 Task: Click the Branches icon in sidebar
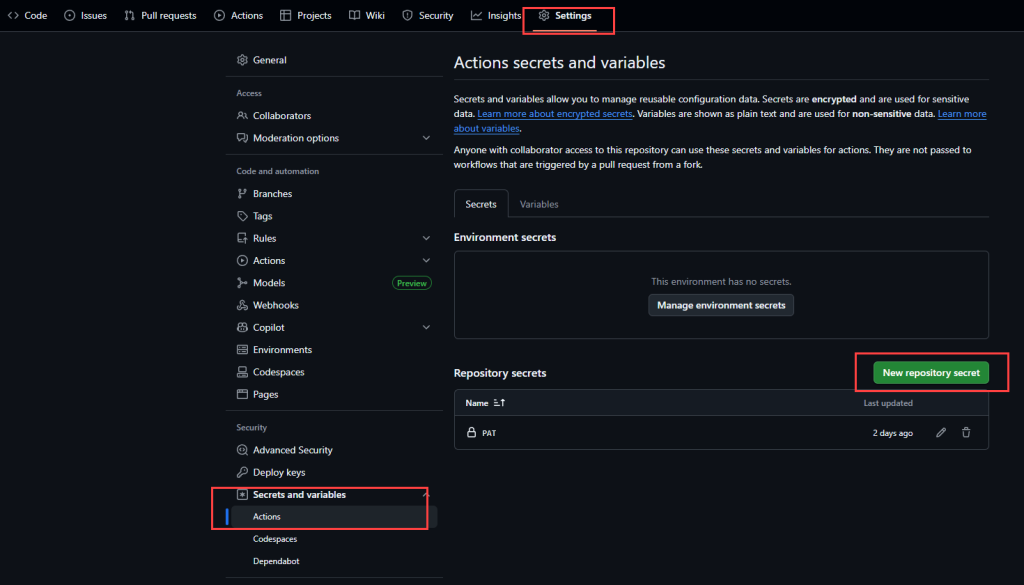(x=242, y=194)
